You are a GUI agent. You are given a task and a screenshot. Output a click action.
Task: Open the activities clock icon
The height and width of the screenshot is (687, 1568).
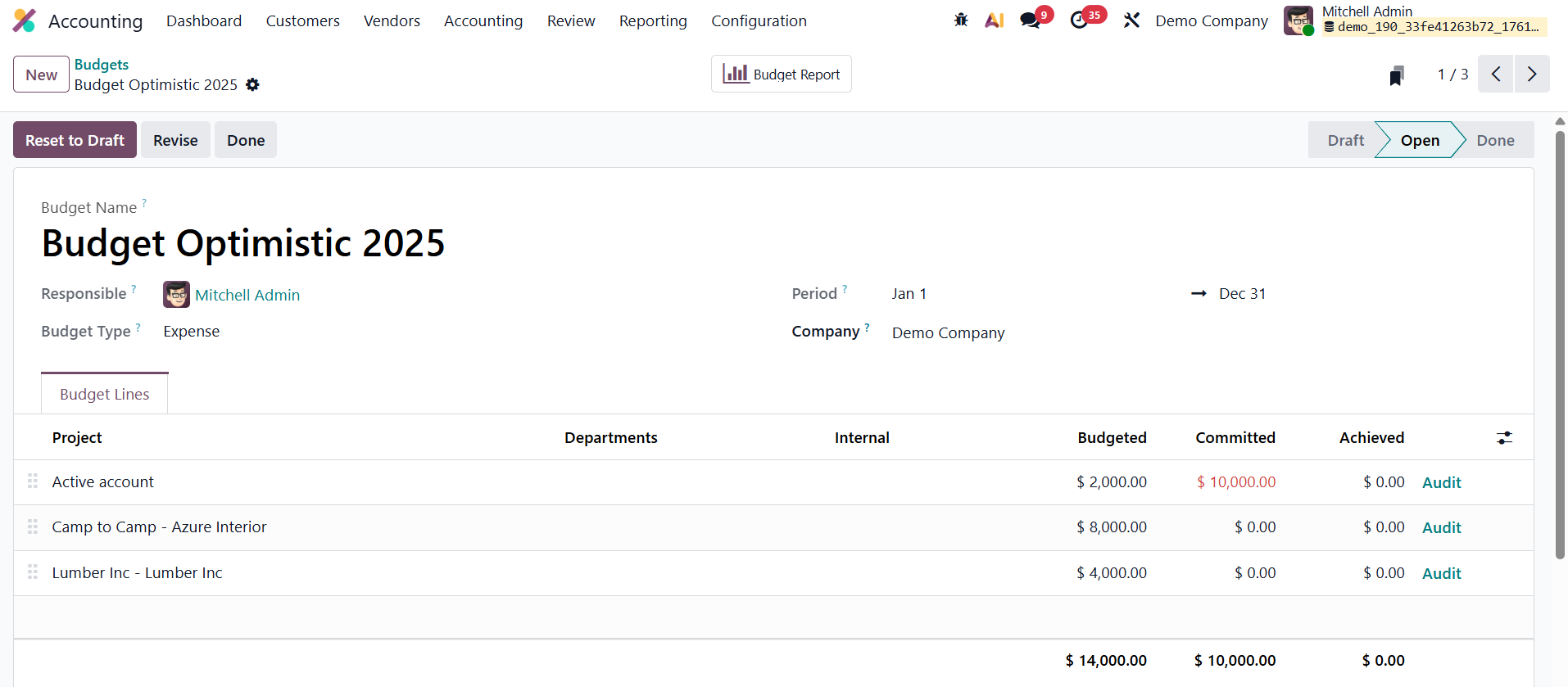(x=1080, y=20)
